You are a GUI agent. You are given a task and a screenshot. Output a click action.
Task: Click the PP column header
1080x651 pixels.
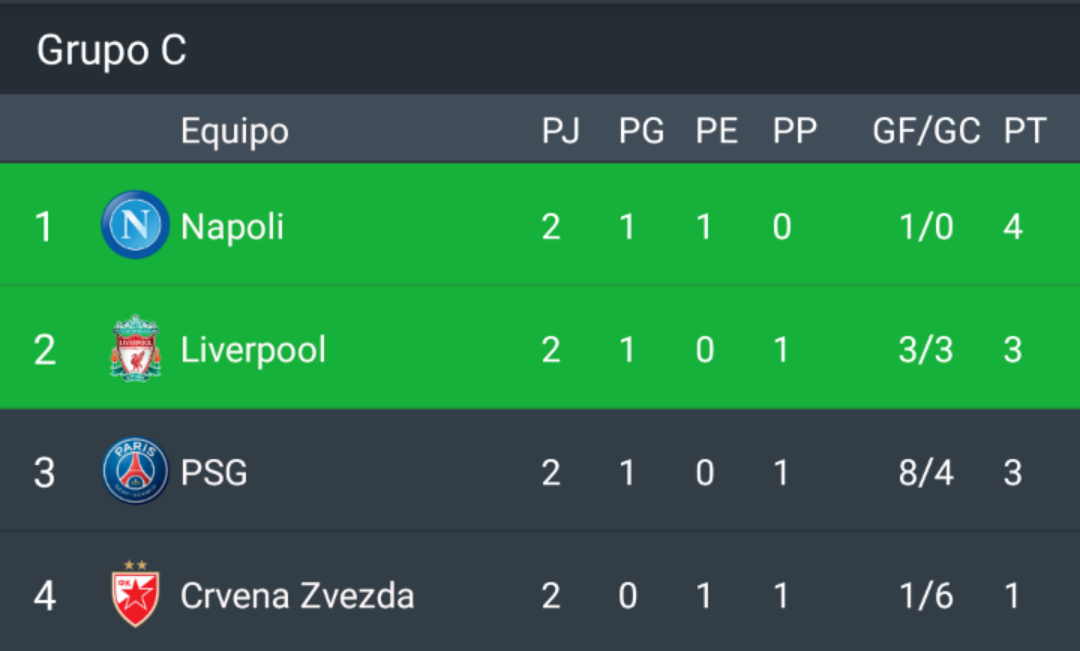[794, 131]
